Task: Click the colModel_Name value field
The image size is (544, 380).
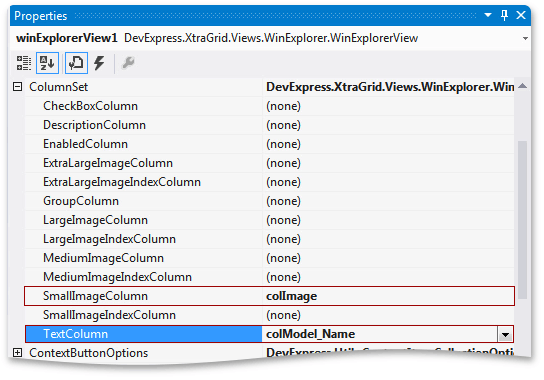Action: tap(380, 334)
